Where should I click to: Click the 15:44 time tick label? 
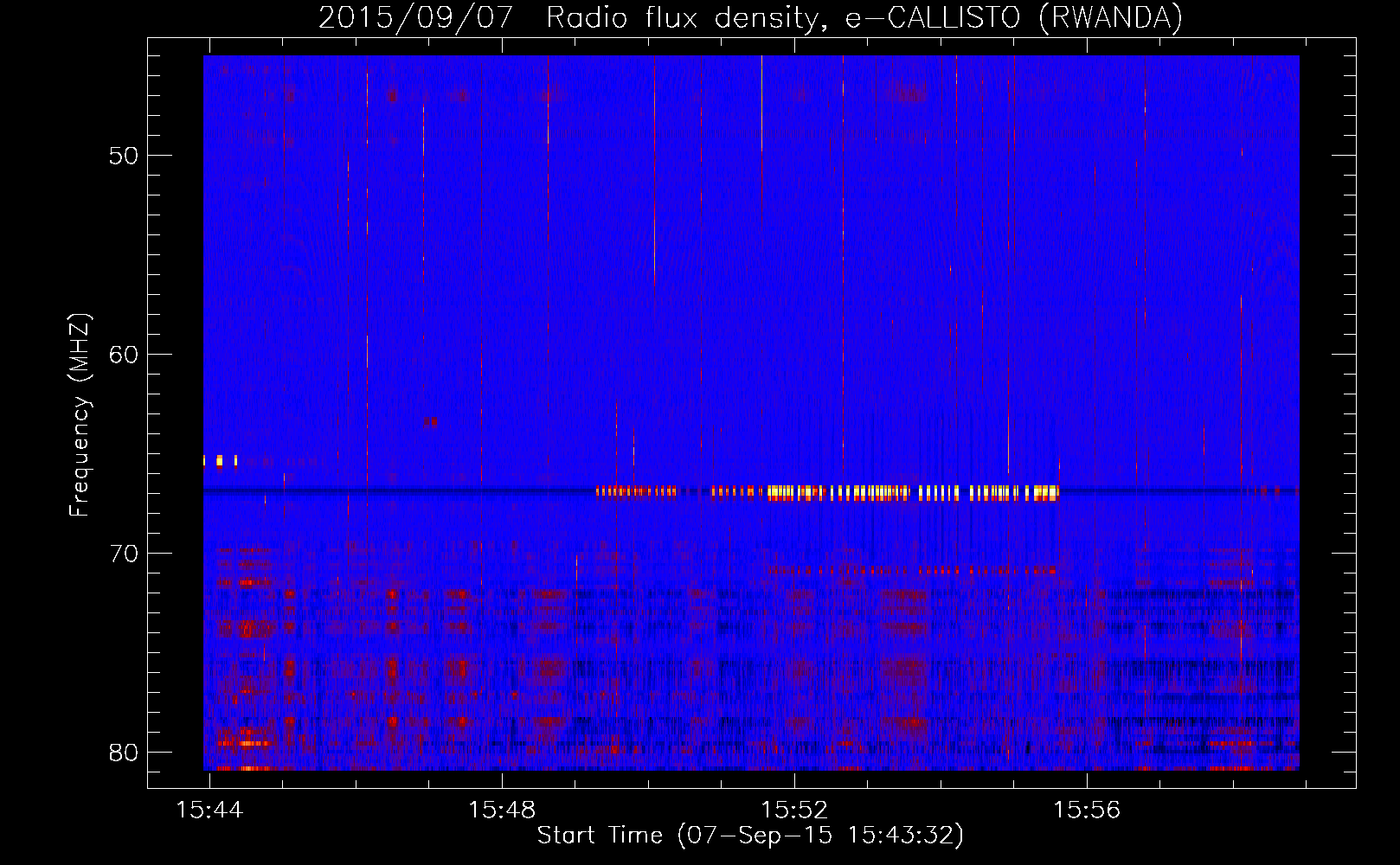tap(209, 811)
